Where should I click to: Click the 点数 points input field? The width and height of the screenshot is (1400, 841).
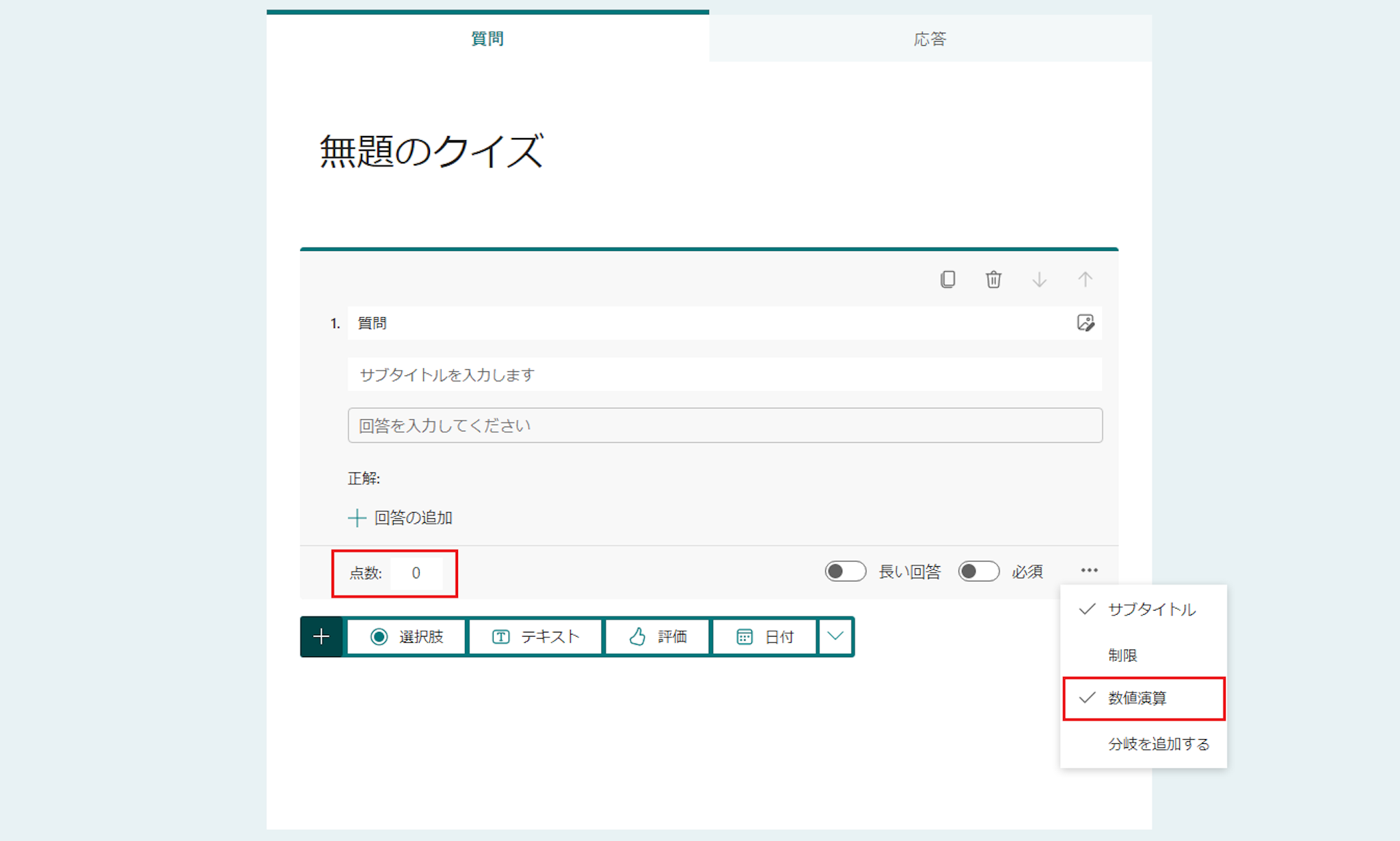416,573
